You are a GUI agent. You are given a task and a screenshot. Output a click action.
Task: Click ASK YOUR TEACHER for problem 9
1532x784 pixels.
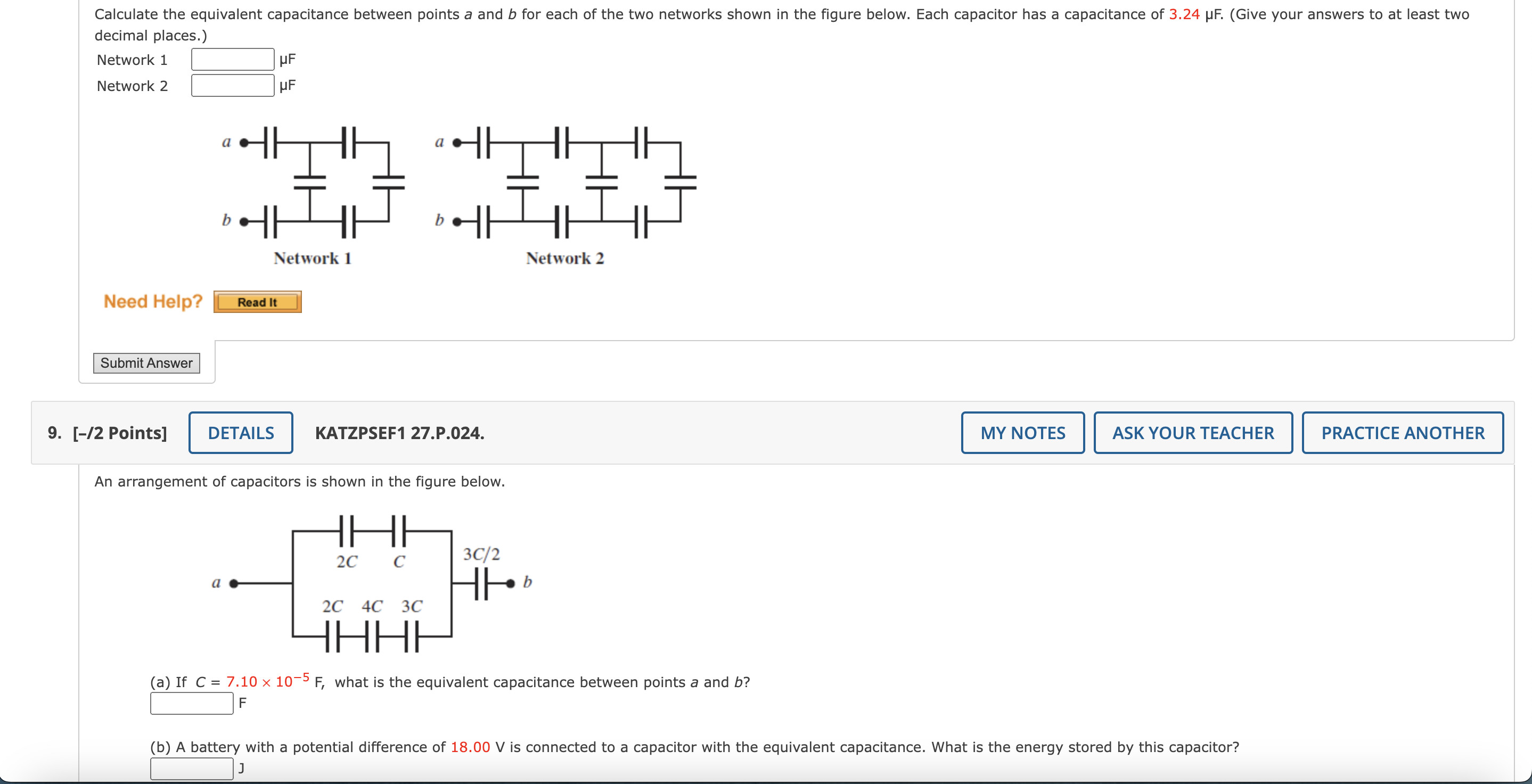(x=1194, y=433)
